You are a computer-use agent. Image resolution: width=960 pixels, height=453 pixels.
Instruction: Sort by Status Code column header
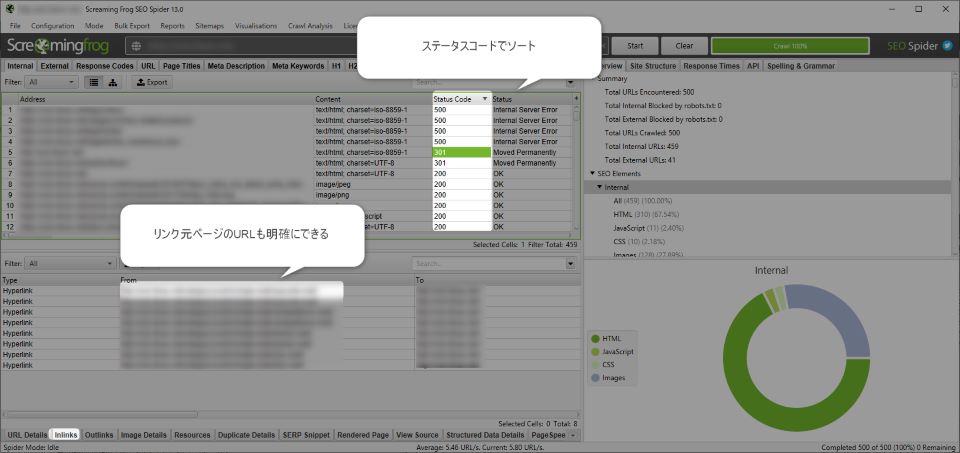(461, 99)
